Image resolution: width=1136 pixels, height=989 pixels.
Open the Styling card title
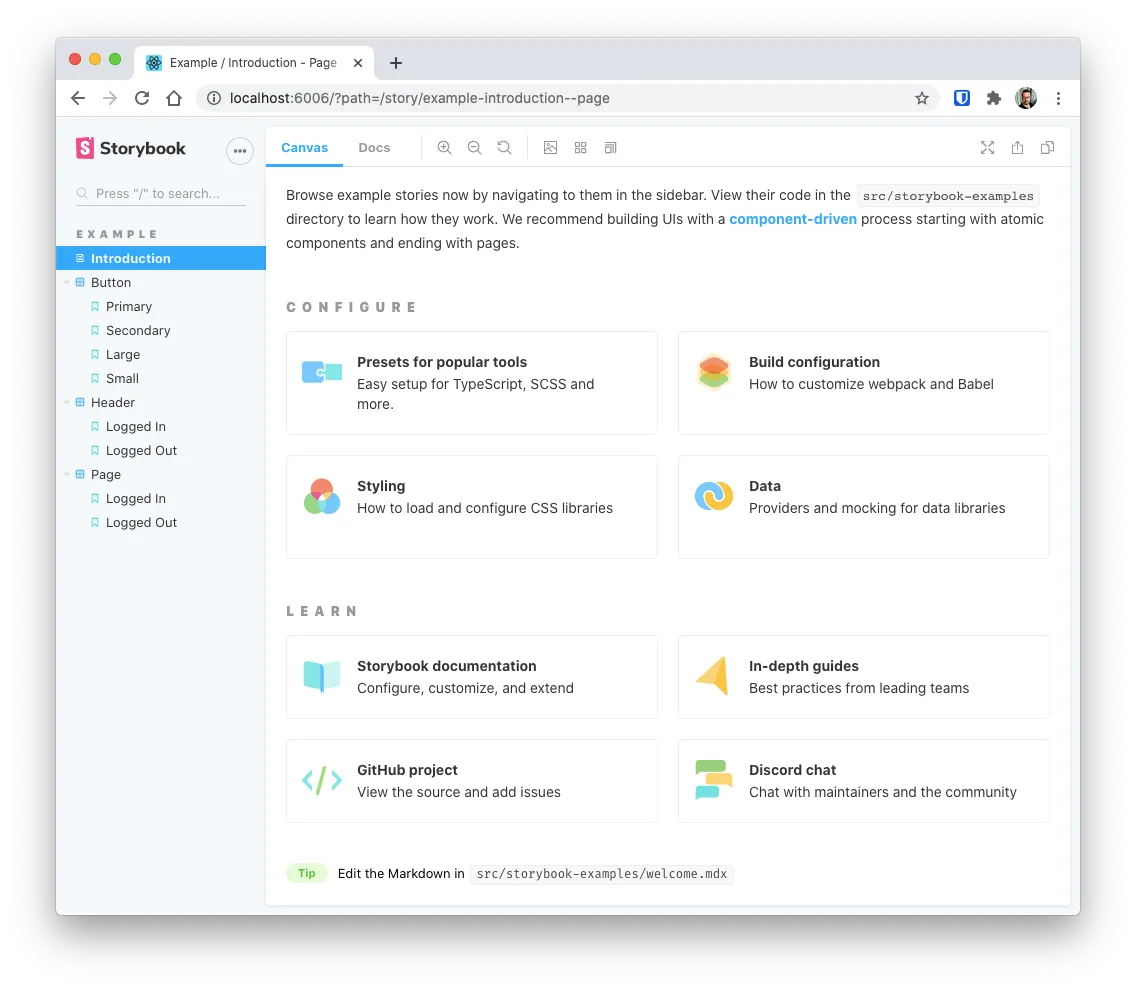point(381,486)
